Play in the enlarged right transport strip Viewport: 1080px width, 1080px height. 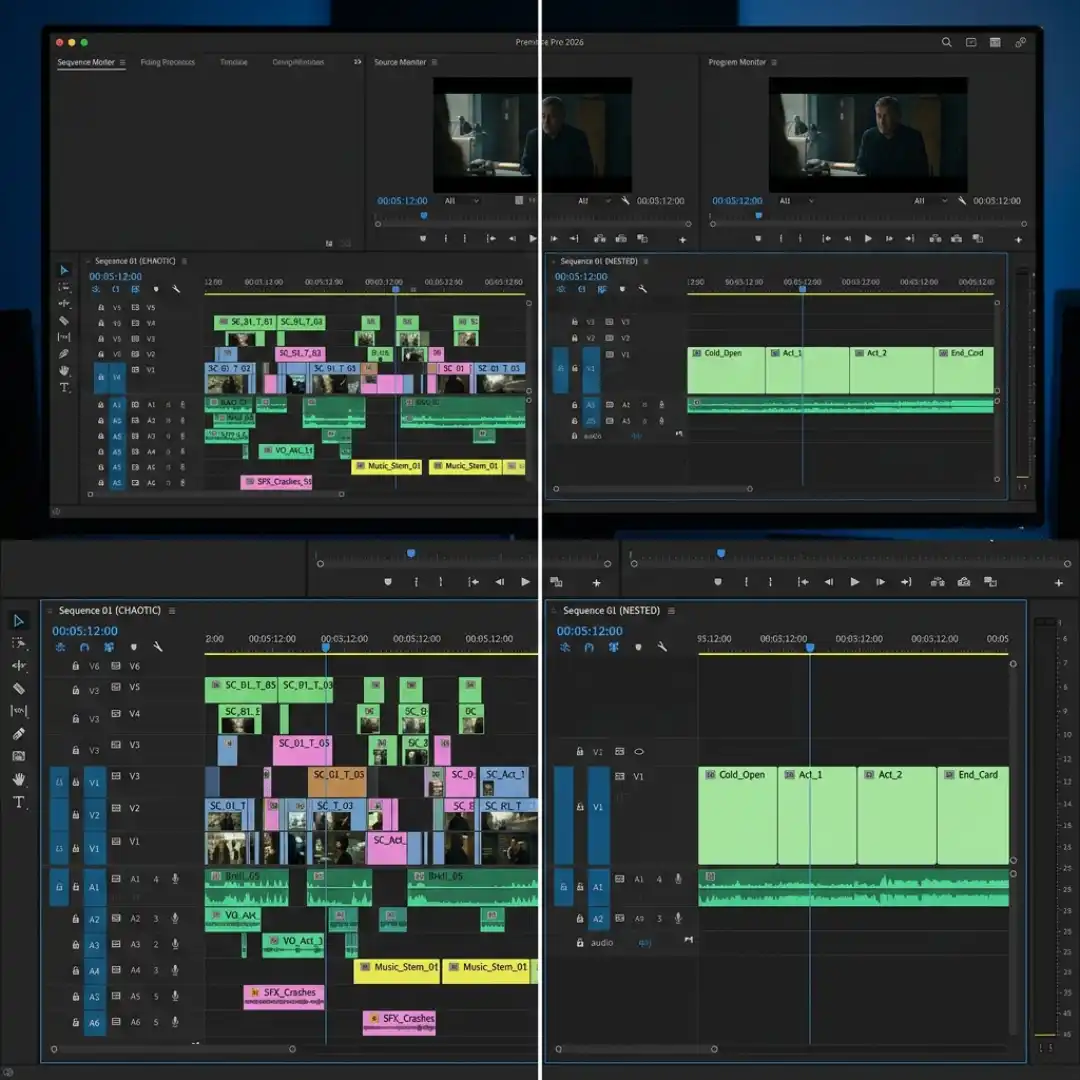coord(855,582)
